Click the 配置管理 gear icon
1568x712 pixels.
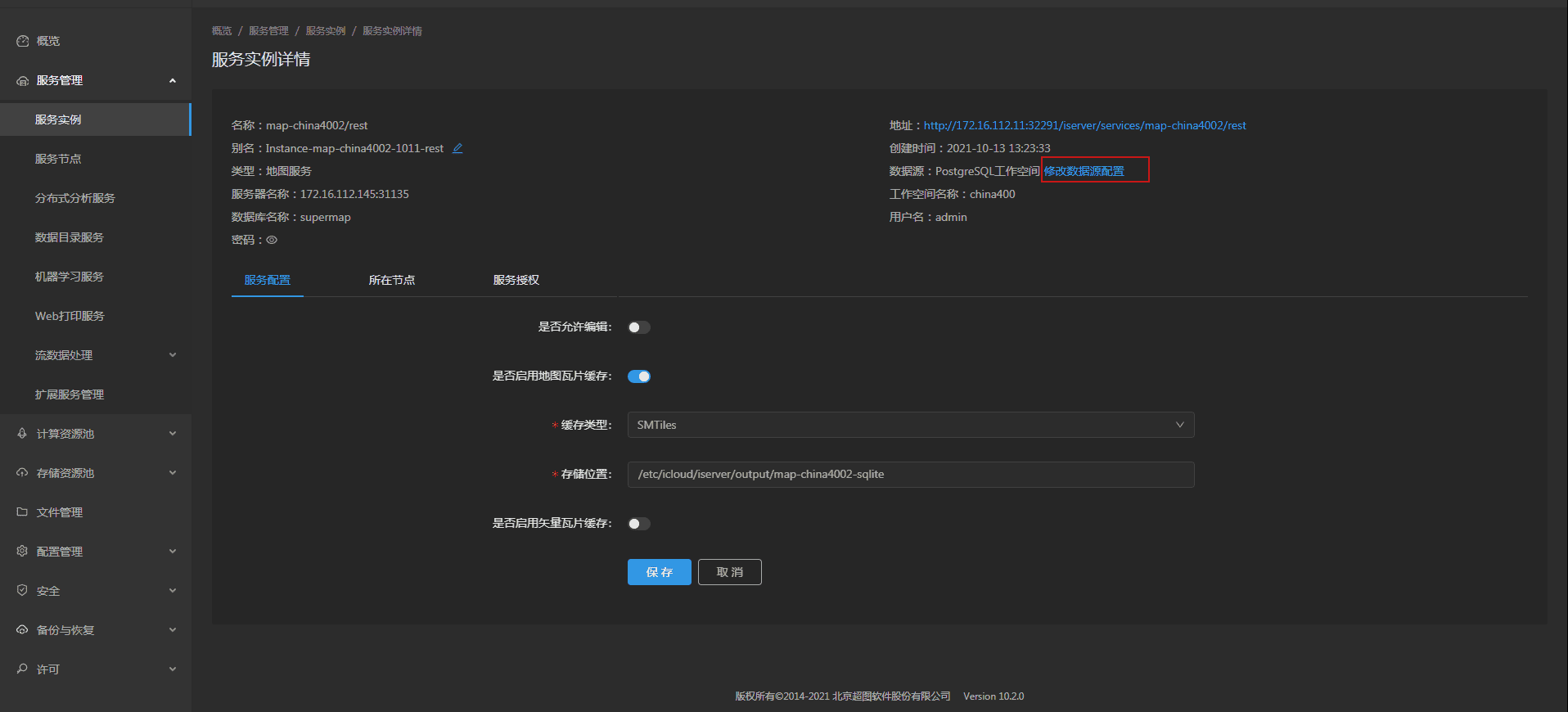[23, 552]
